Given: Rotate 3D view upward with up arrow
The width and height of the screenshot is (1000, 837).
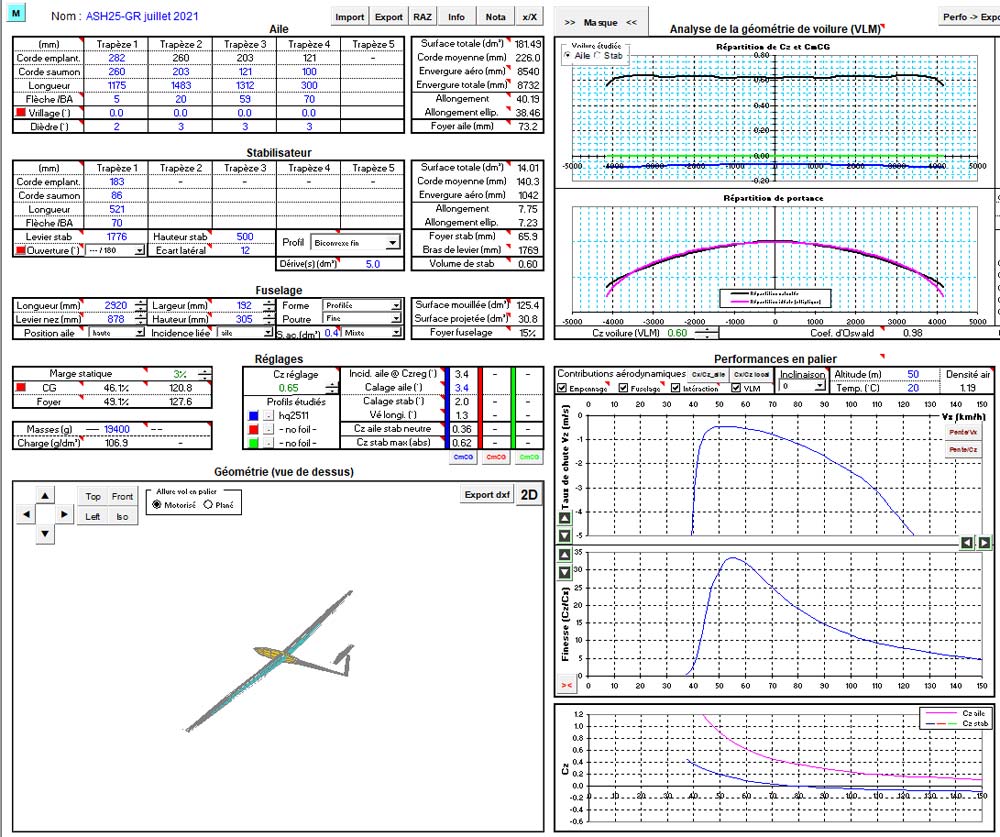Looking at the screenshot, I should click(45, 495).
